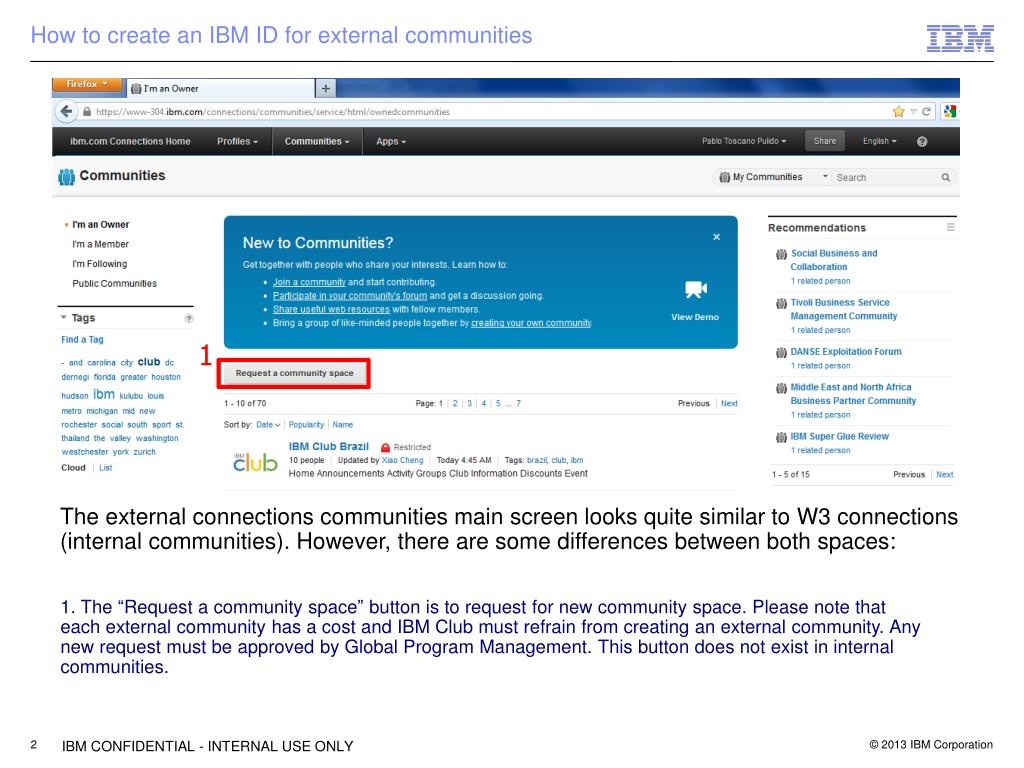Click the Google search engine icon in toolbar
Viewport: 1024px width, 768px height.
coord(950,112)
